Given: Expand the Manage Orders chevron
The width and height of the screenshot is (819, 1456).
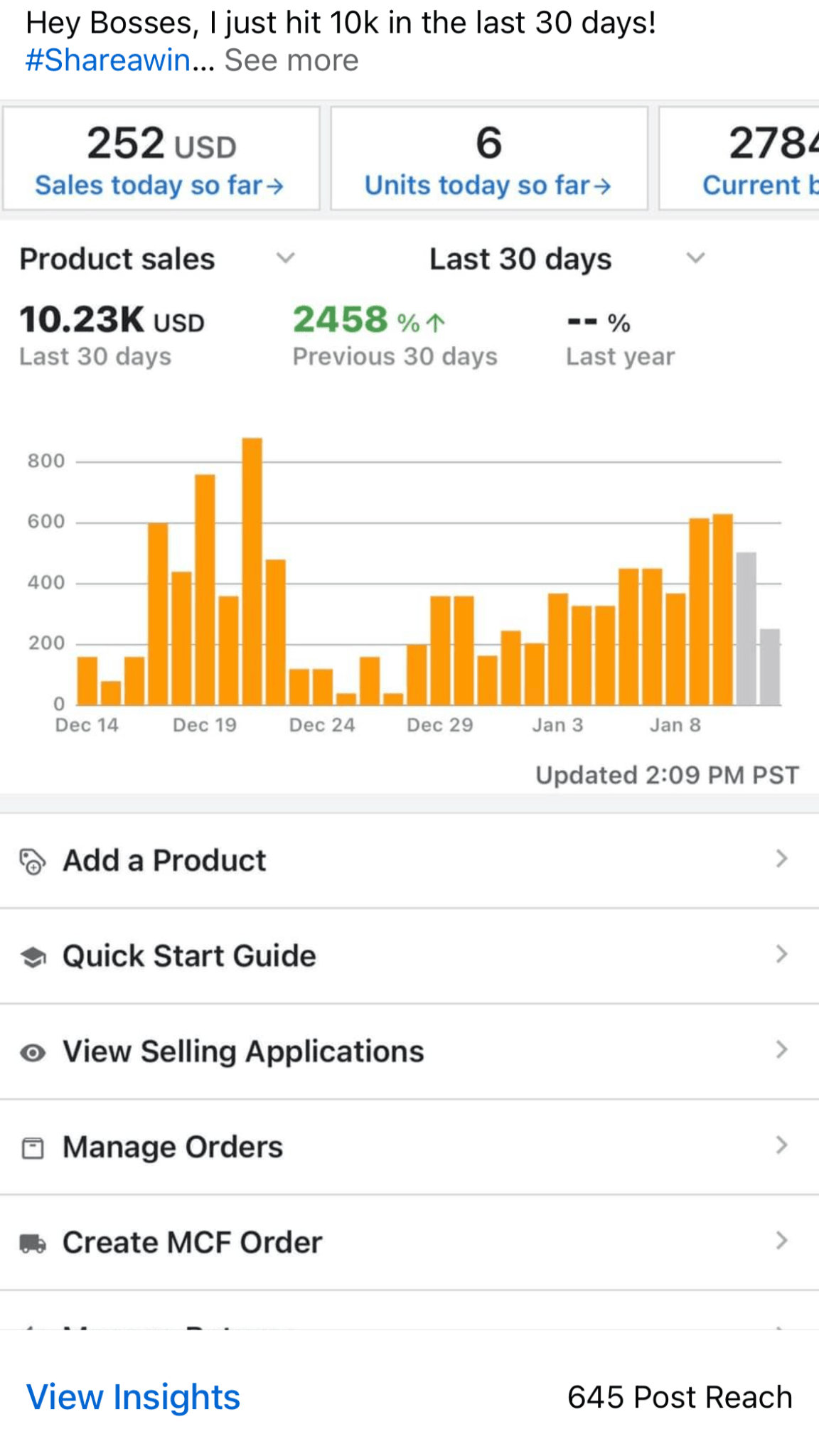Looking at the screenshot, I should [781, 1145].
